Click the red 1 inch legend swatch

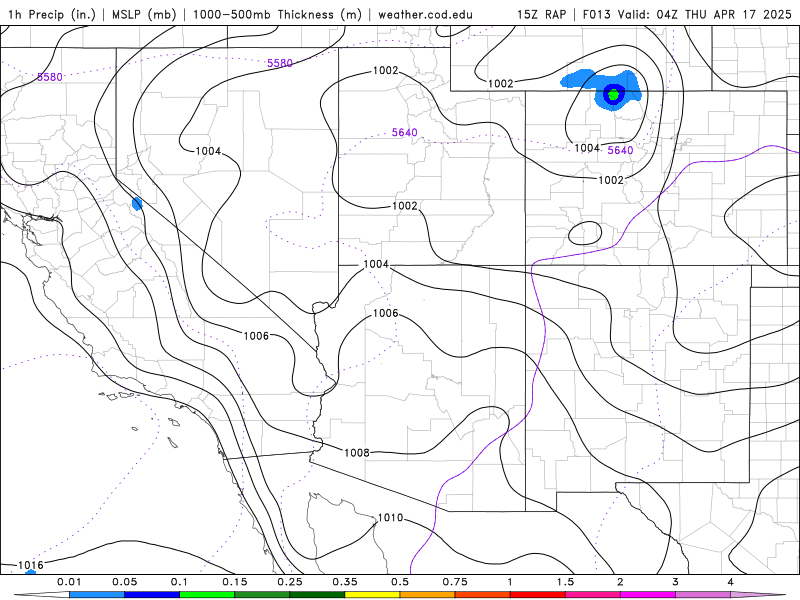(538, 595)
